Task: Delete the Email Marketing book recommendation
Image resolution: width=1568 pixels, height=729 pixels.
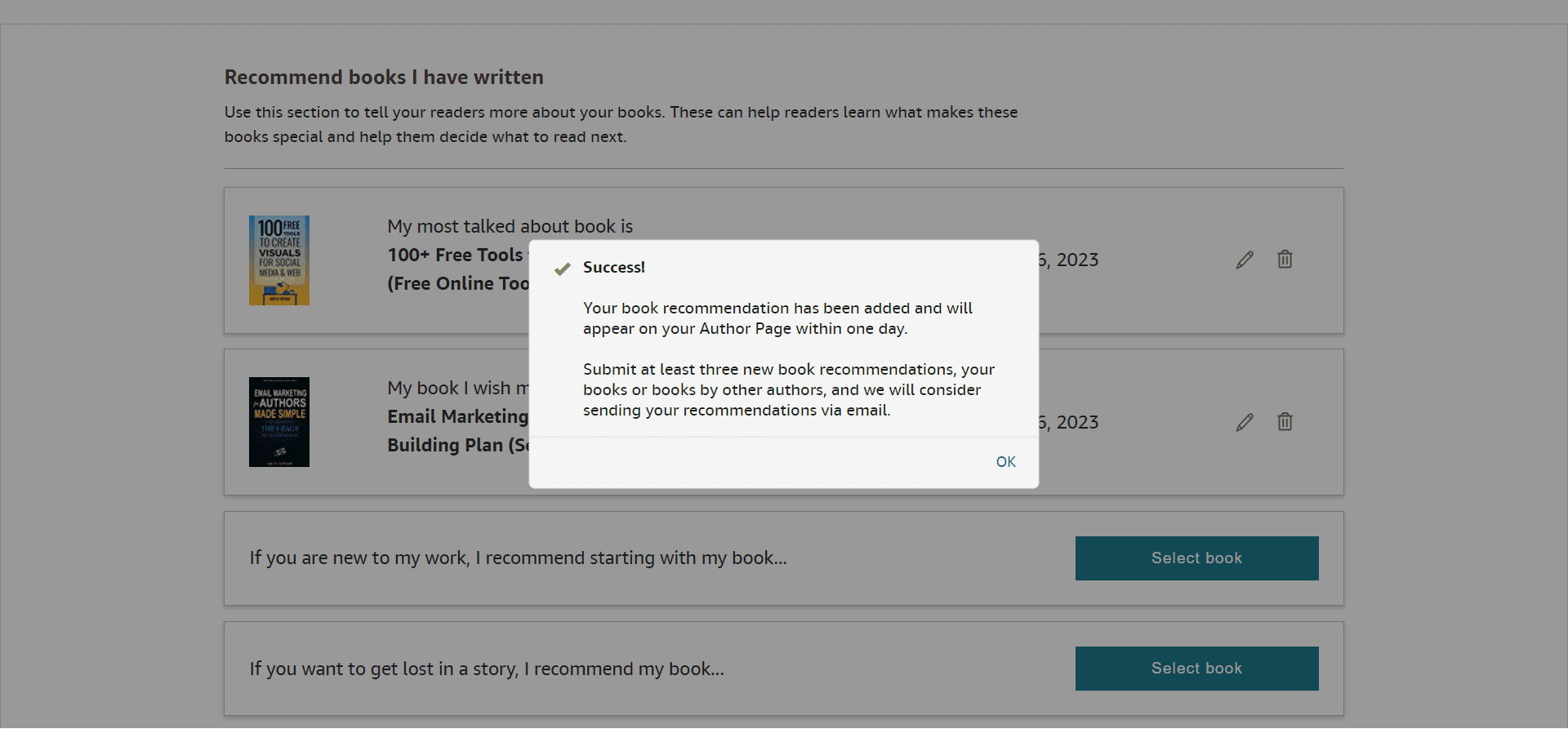Action: click(1285, 422)
